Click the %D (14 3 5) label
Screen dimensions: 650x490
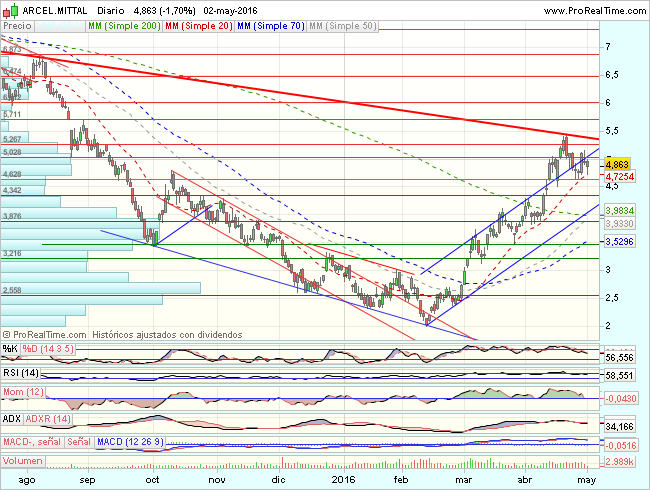pyautogui.click(x=48, y=349)
